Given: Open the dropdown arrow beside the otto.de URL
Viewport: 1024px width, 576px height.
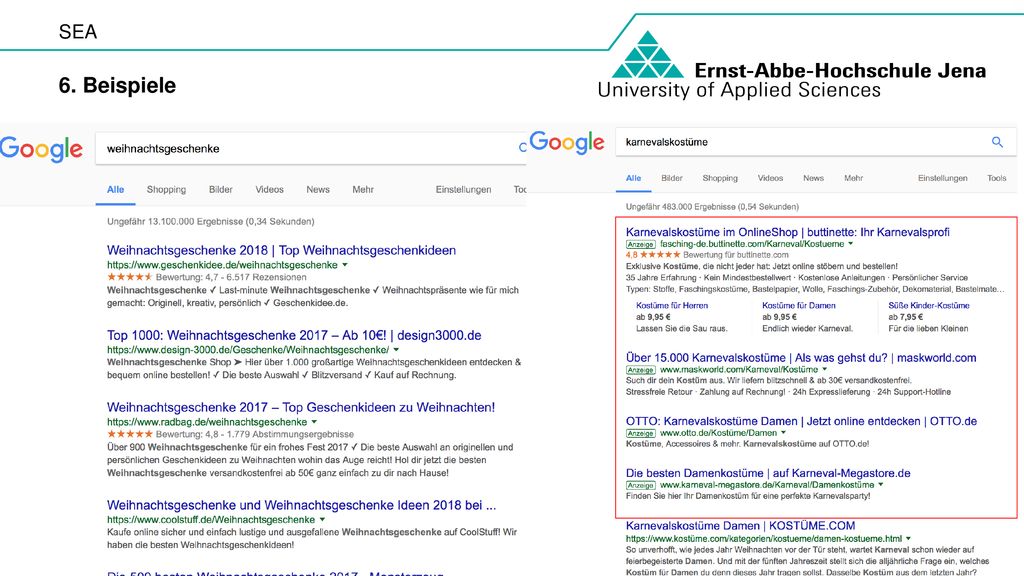Looking at the screenshot, I should click(783, 432).
